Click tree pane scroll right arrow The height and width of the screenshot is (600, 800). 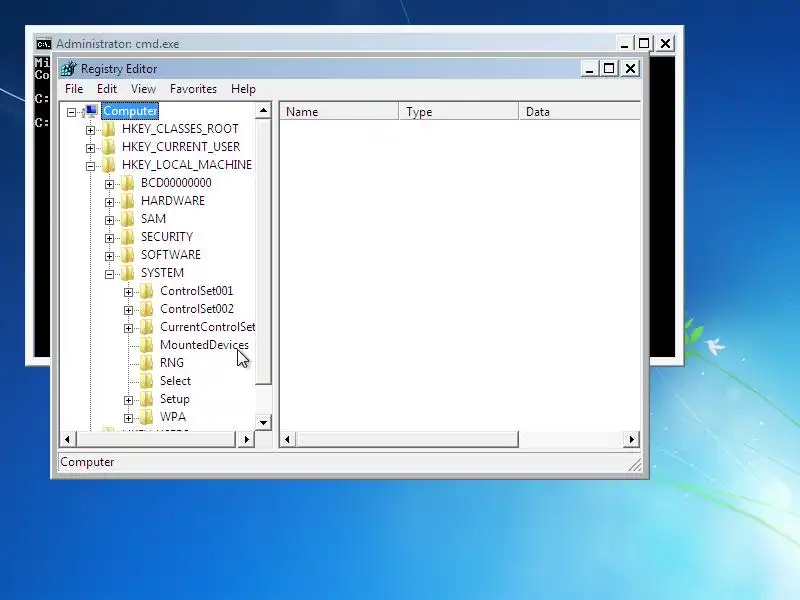pos(246,439)
